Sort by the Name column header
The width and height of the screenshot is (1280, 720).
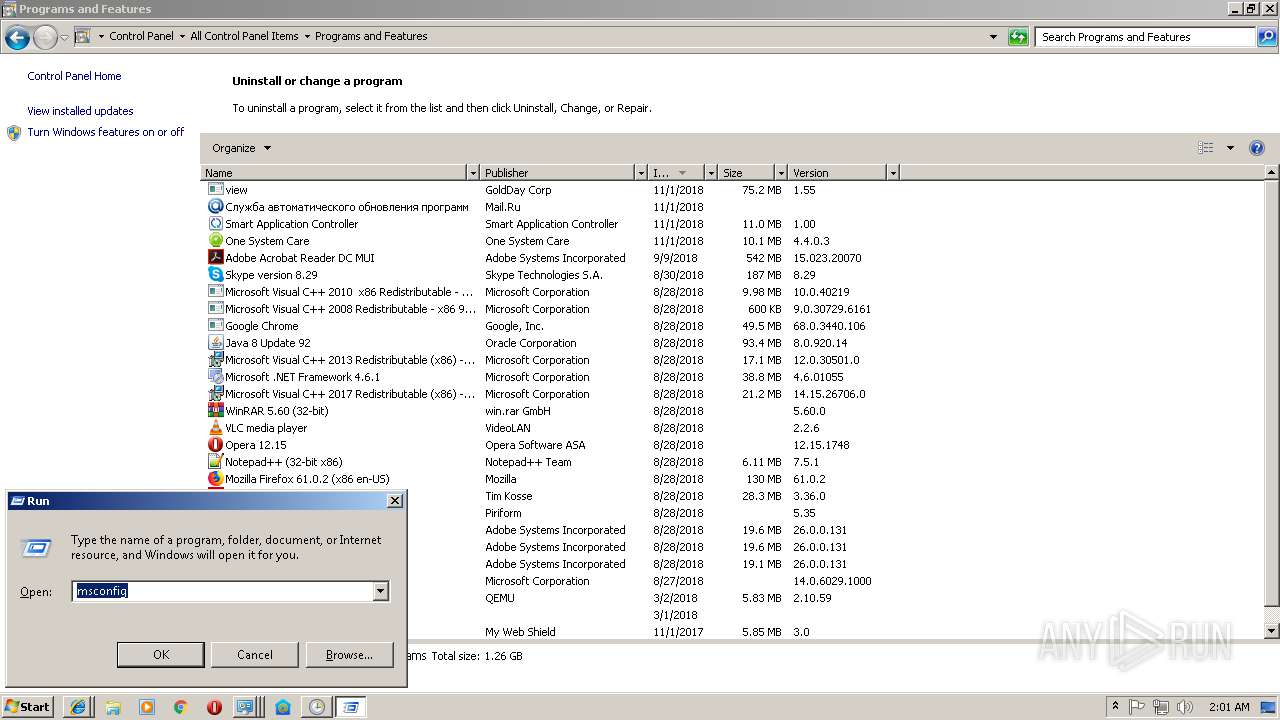pos(334,173)
